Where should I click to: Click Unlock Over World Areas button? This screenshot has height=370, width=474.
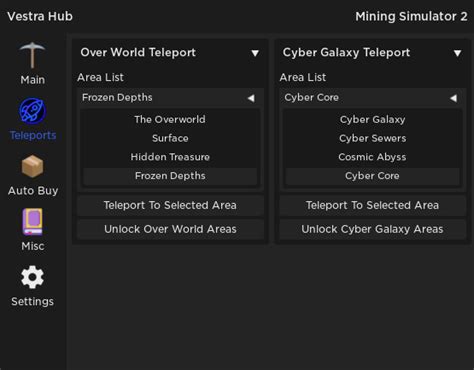coord(170,229)
